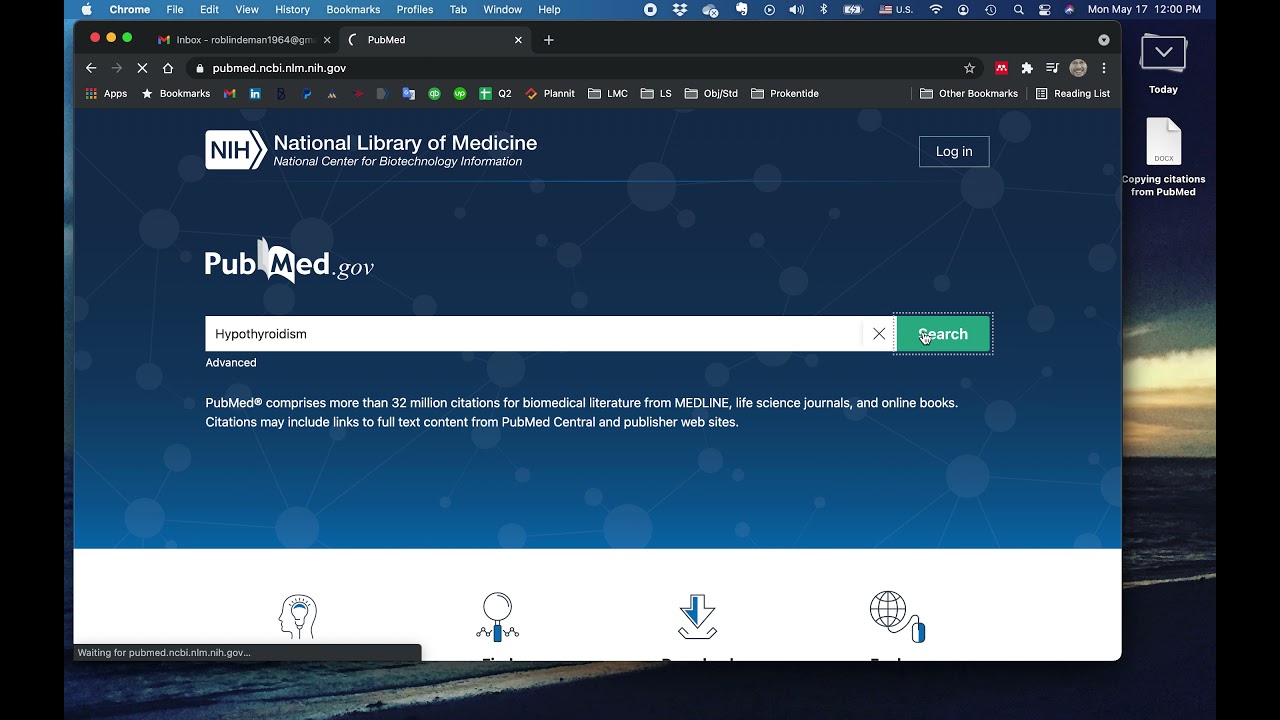Viewport: 1280px width, 720px height.
Task: Open the Bookmarks star shortcut
Action: pyautogui.click(x=176, y=94)
